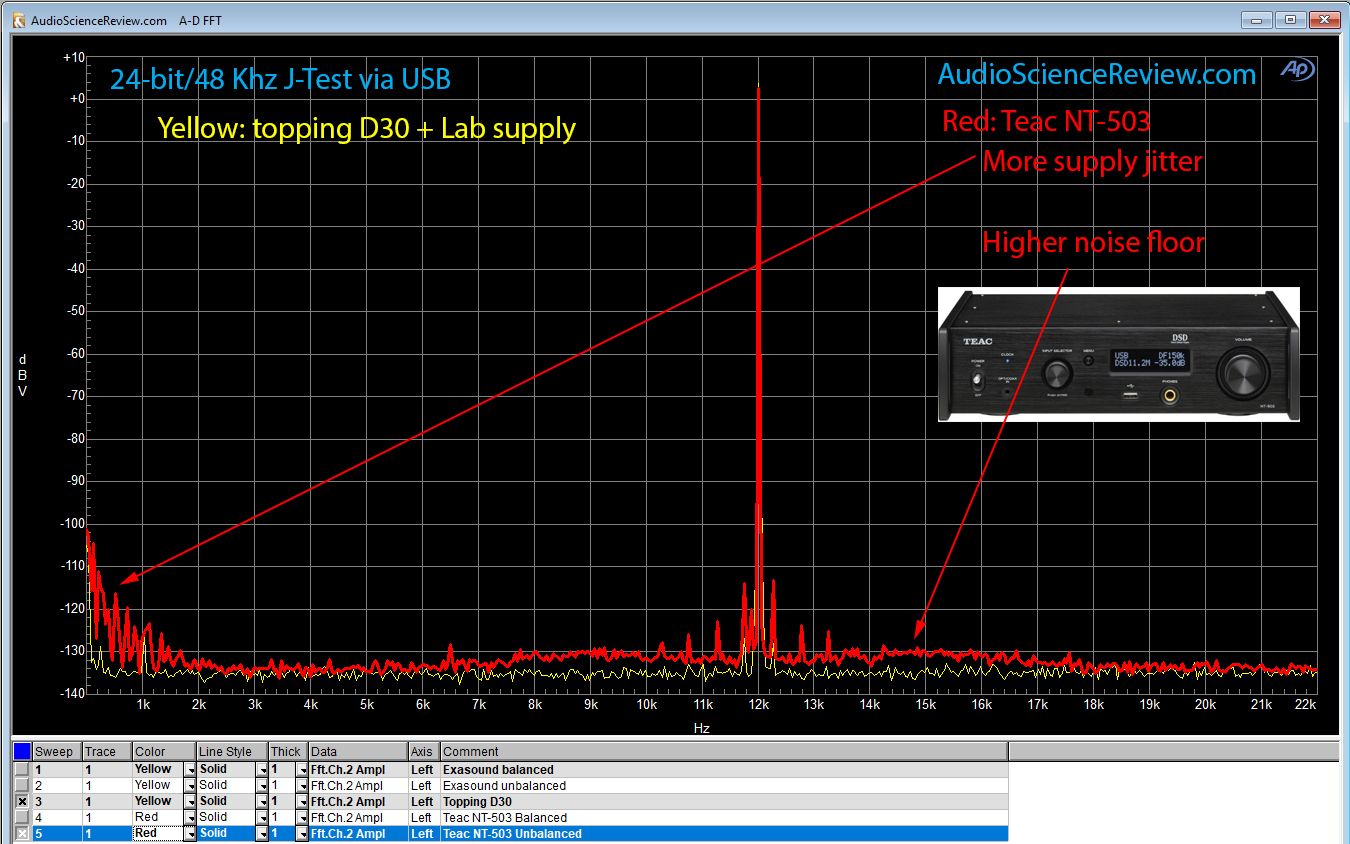The height and width of the screenshot is (844, 1350).
Task: Click the Color column header
Action: point(164,752)
